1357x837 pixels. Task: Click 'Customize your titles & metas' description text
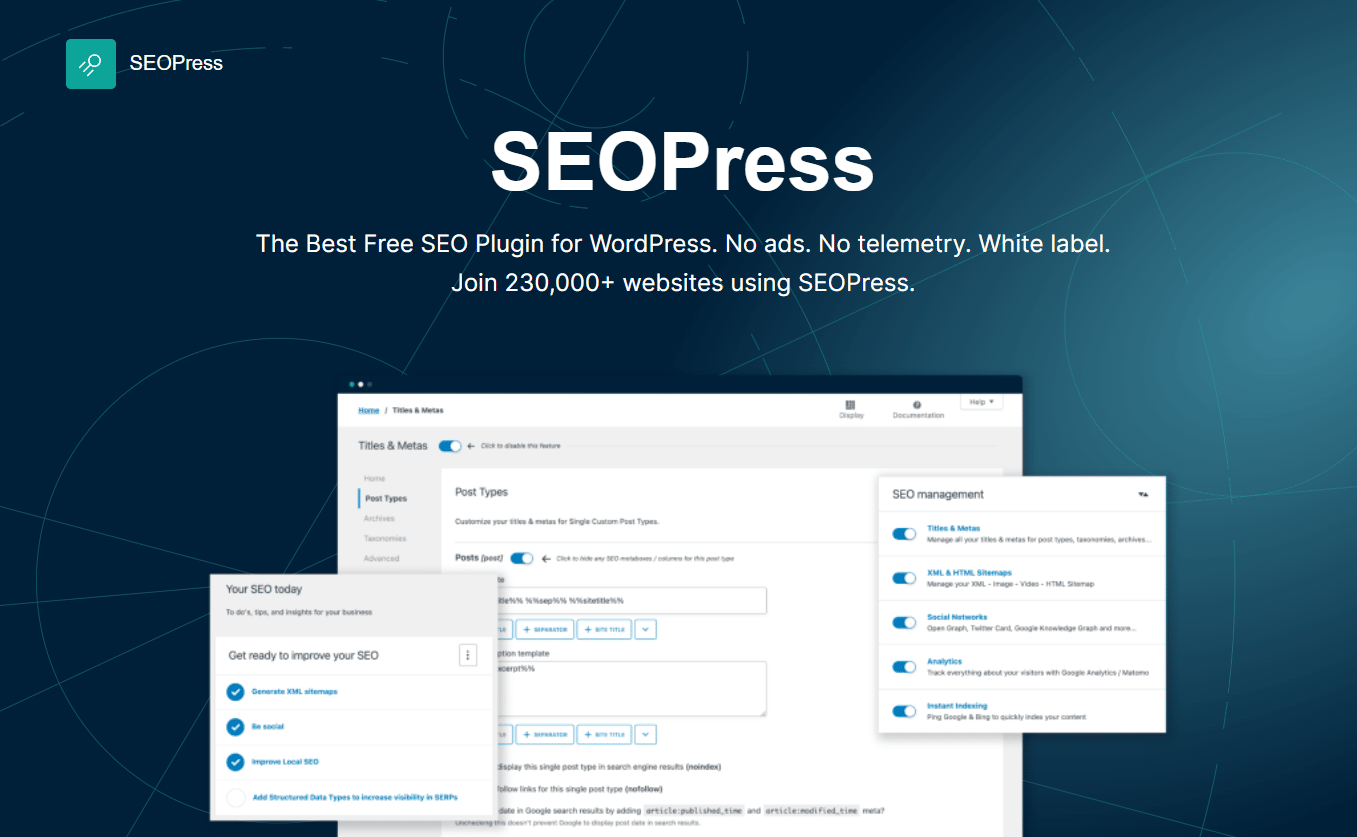[x=557, y=522]
